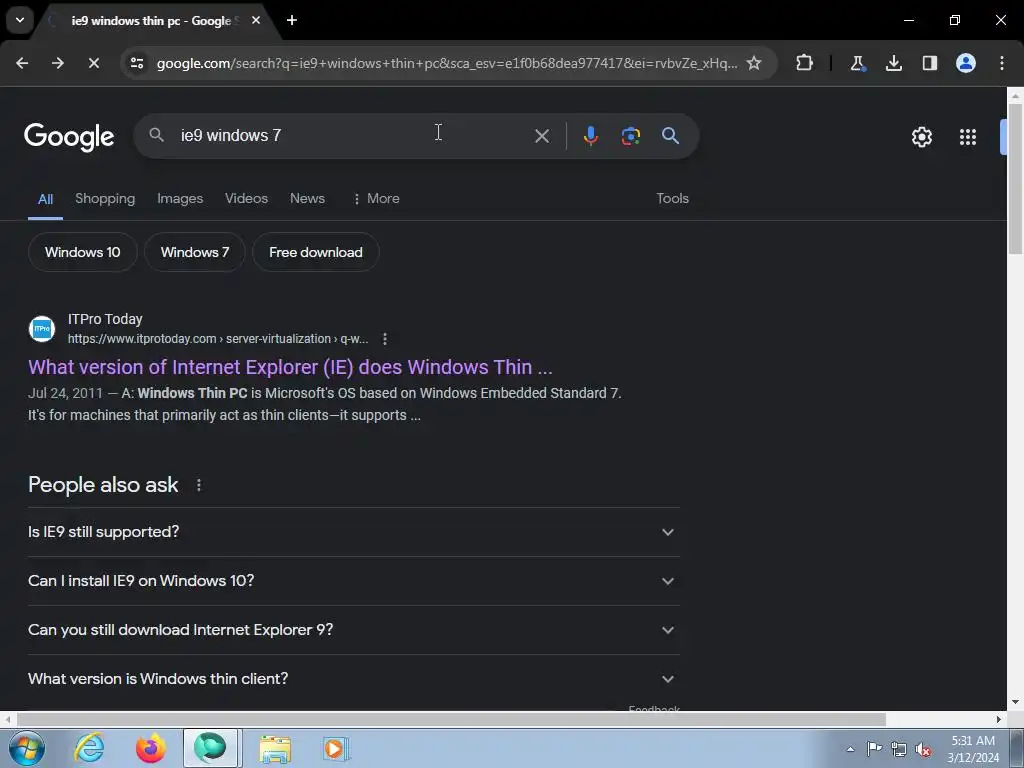Click the Chrome address bar URL

[x=447, y=63]
